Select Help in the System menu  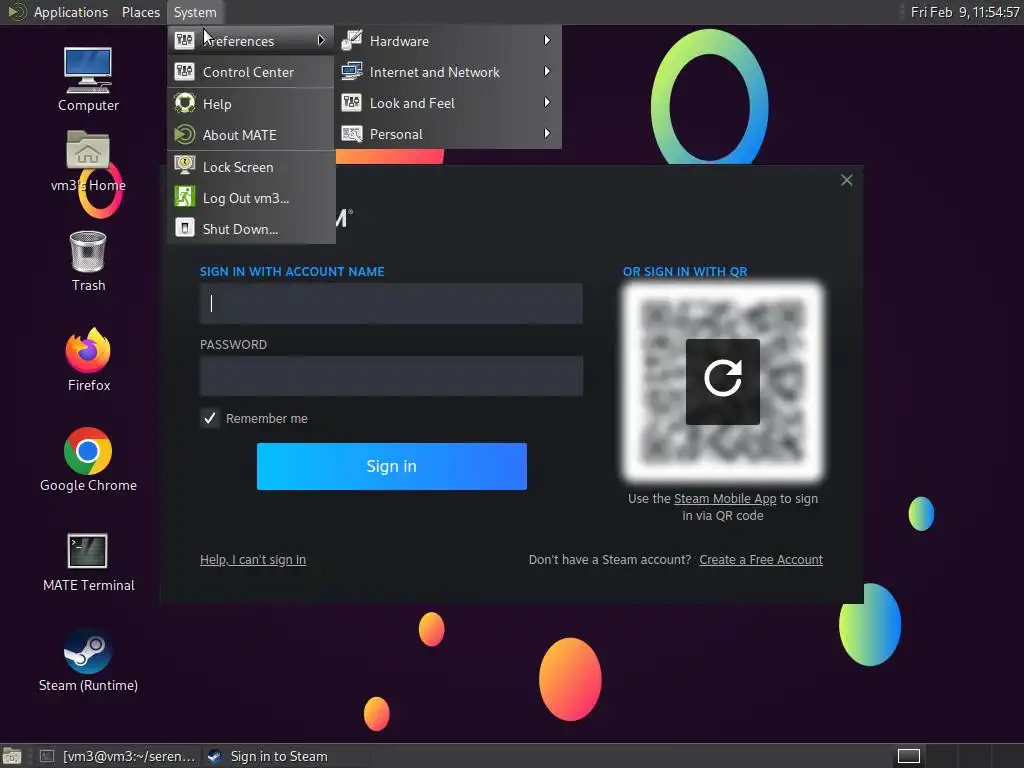click(x=251, y=103)
